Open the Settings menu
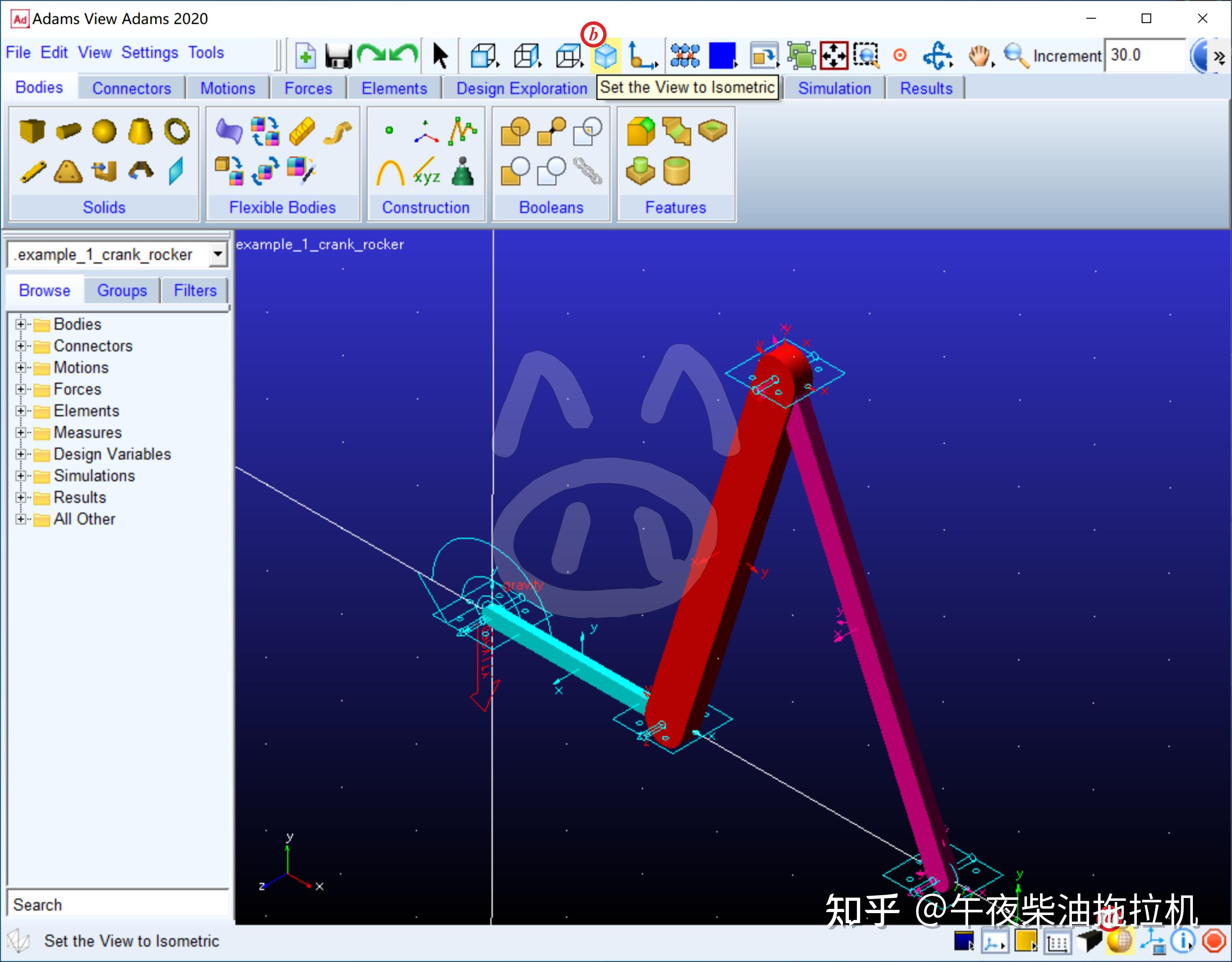Viewport: 1232px width, 962px height. (x=150, y=52)
